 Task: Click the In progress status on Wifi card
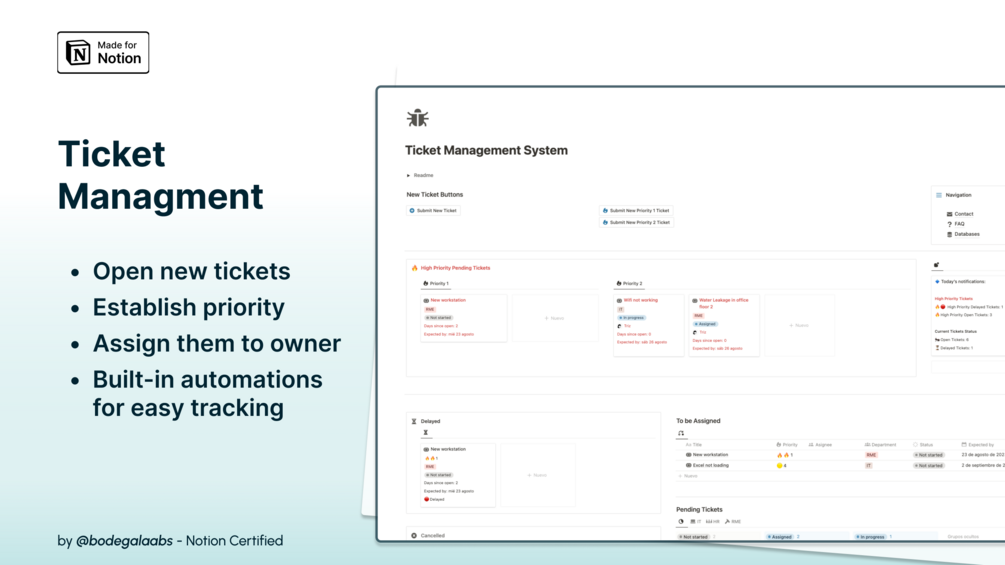[631, 318]
